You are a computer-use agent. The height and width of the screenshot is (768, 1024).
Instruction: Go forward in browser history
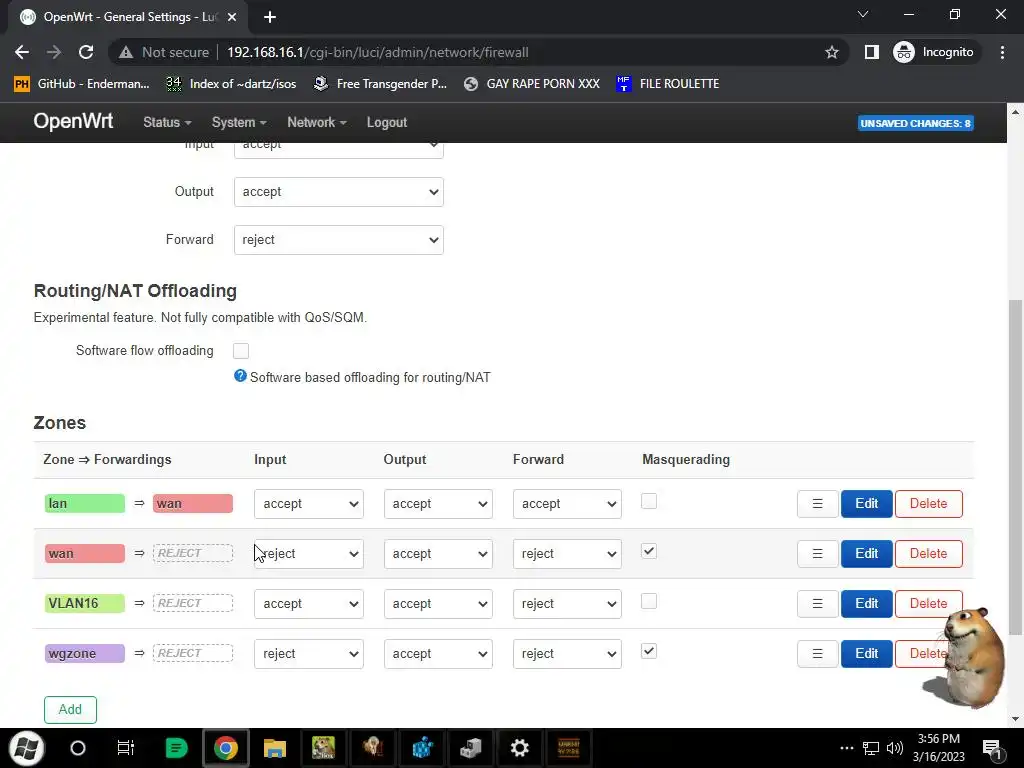point(54,52)
